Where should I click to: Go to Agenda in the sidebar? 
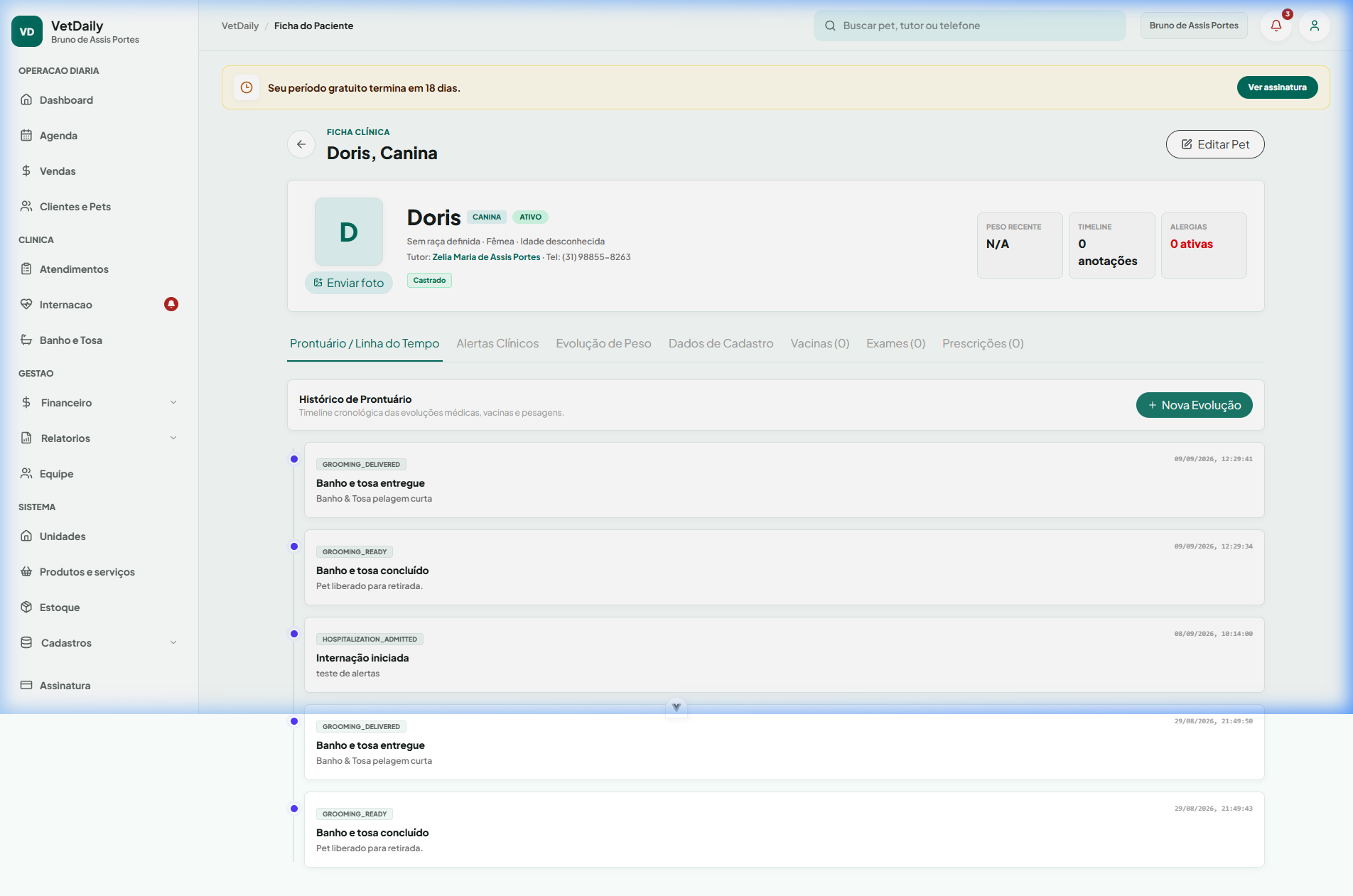99,136
